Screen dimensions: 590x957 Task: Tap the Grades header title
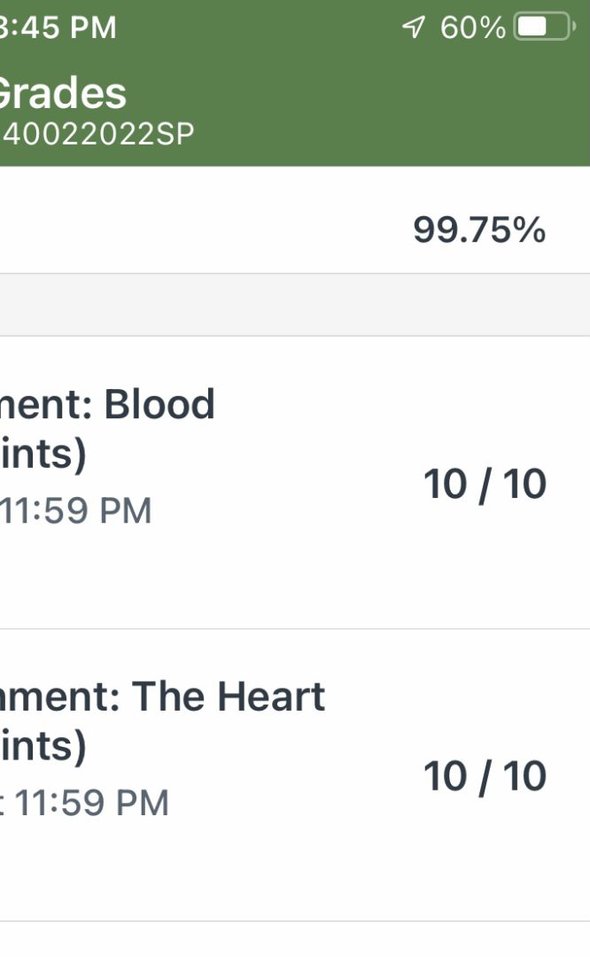(63, 93)
